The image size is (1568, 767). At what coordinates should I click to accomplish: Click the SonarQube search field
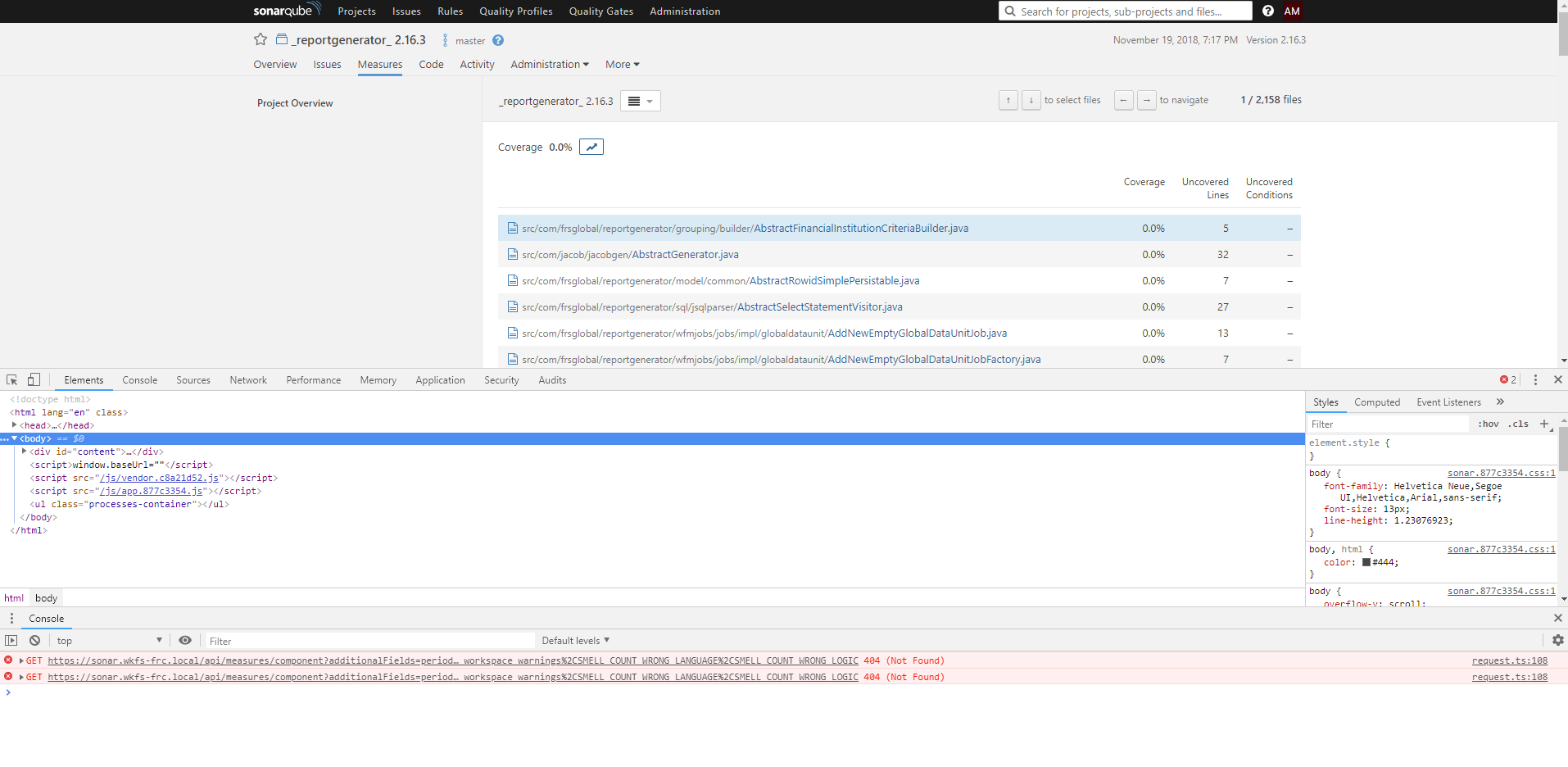(x=1126, y=11)
